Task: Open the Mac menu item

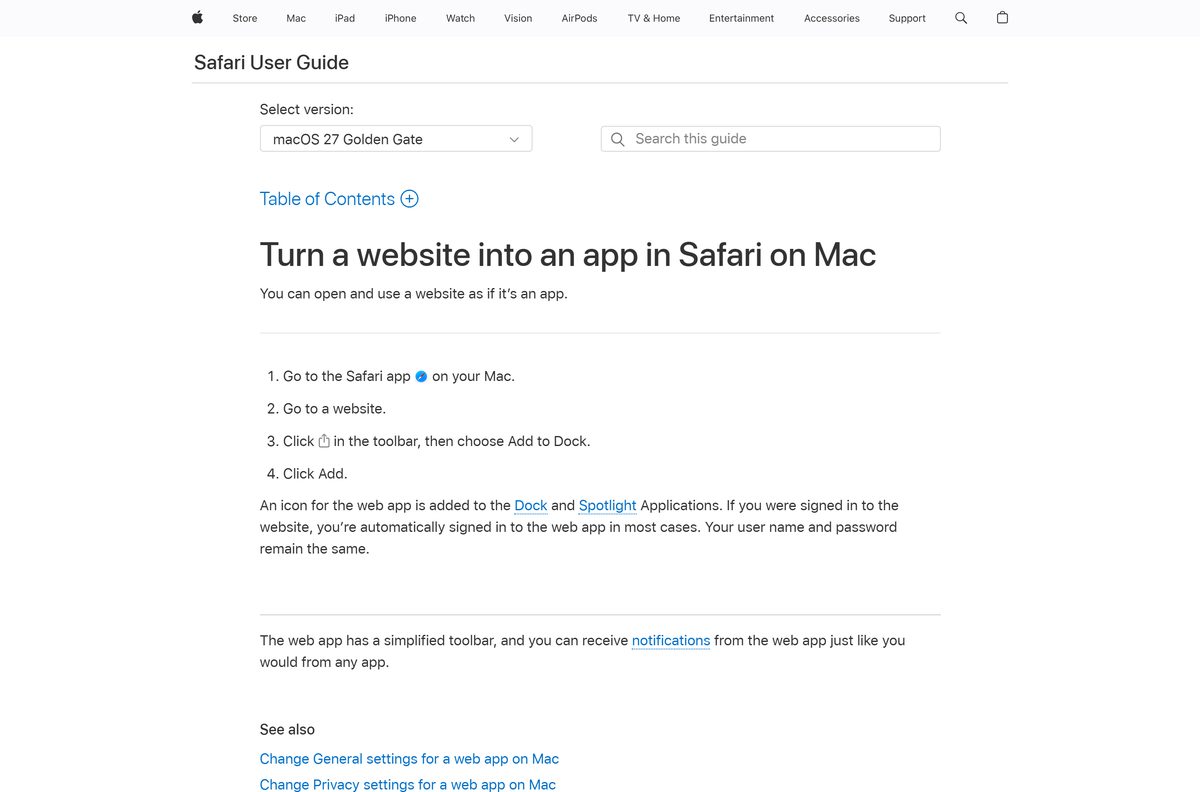Action: coord(296,18)
